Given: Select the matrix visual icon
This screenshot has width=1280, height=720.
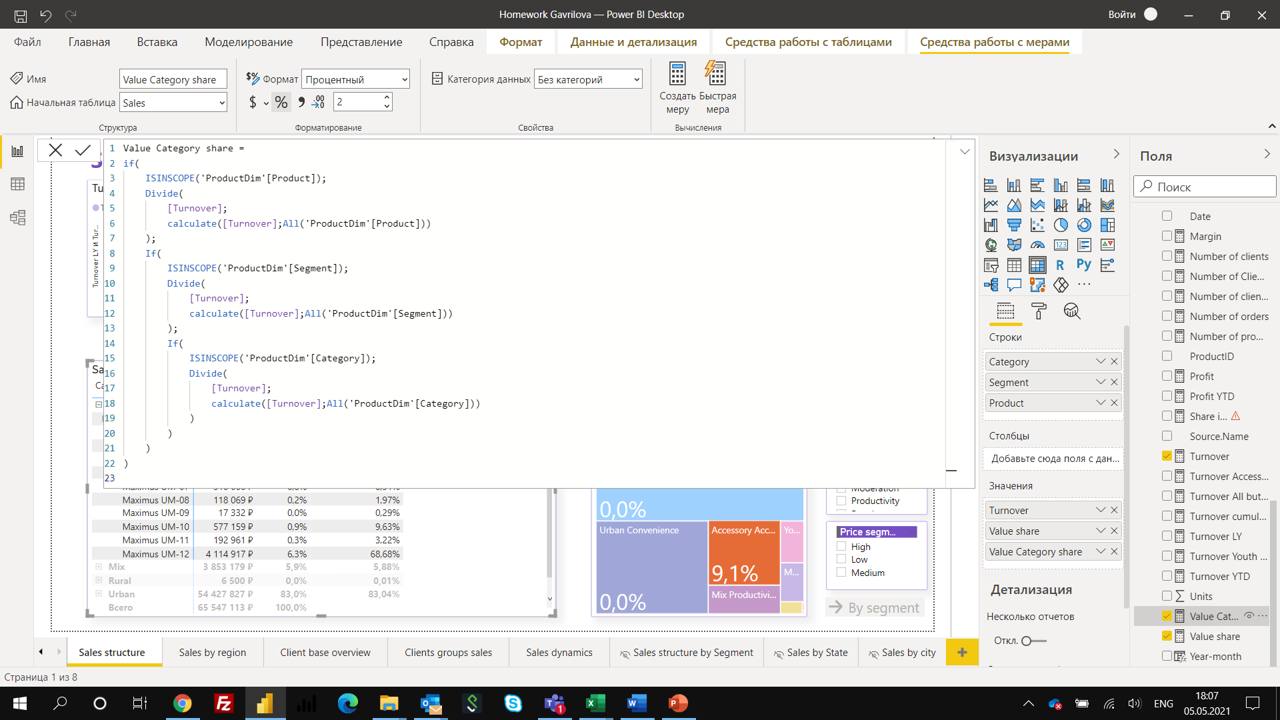Looking at the screenshot, I should (x=1037, y=265).
